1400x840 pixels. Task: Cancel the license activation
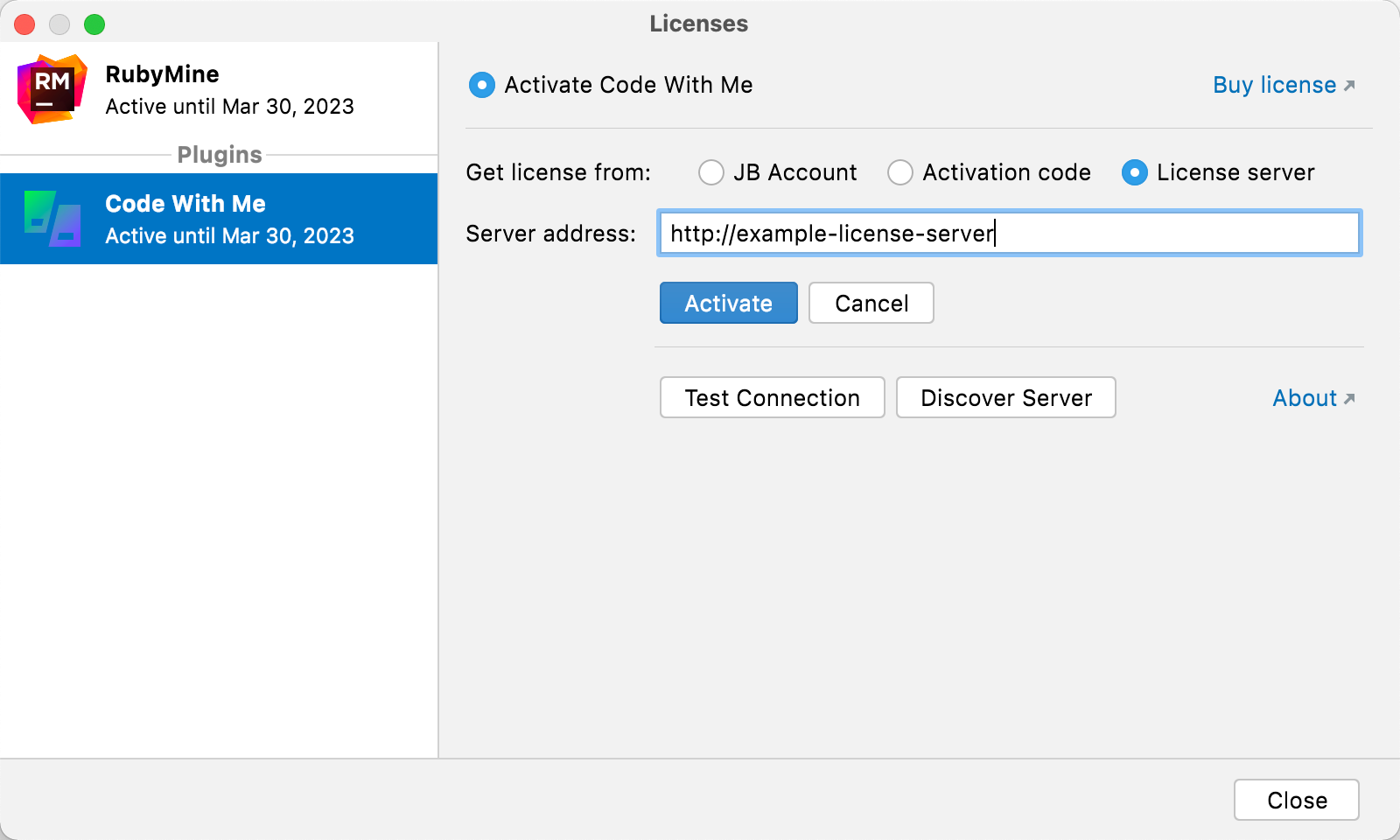871,303
